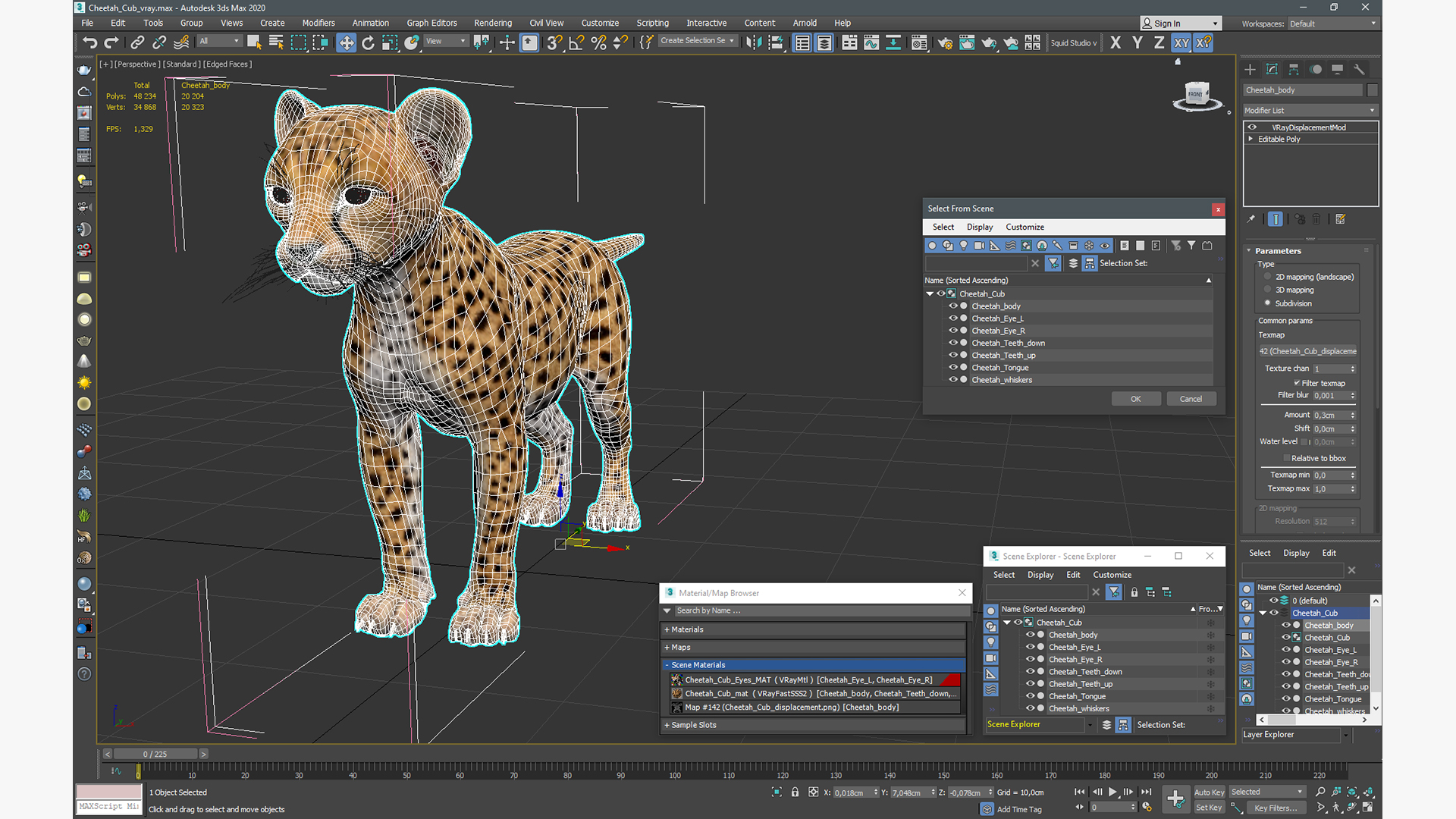Open the Key Filters button
The height and width of the screenshot is (819, 1456).
1276,808
